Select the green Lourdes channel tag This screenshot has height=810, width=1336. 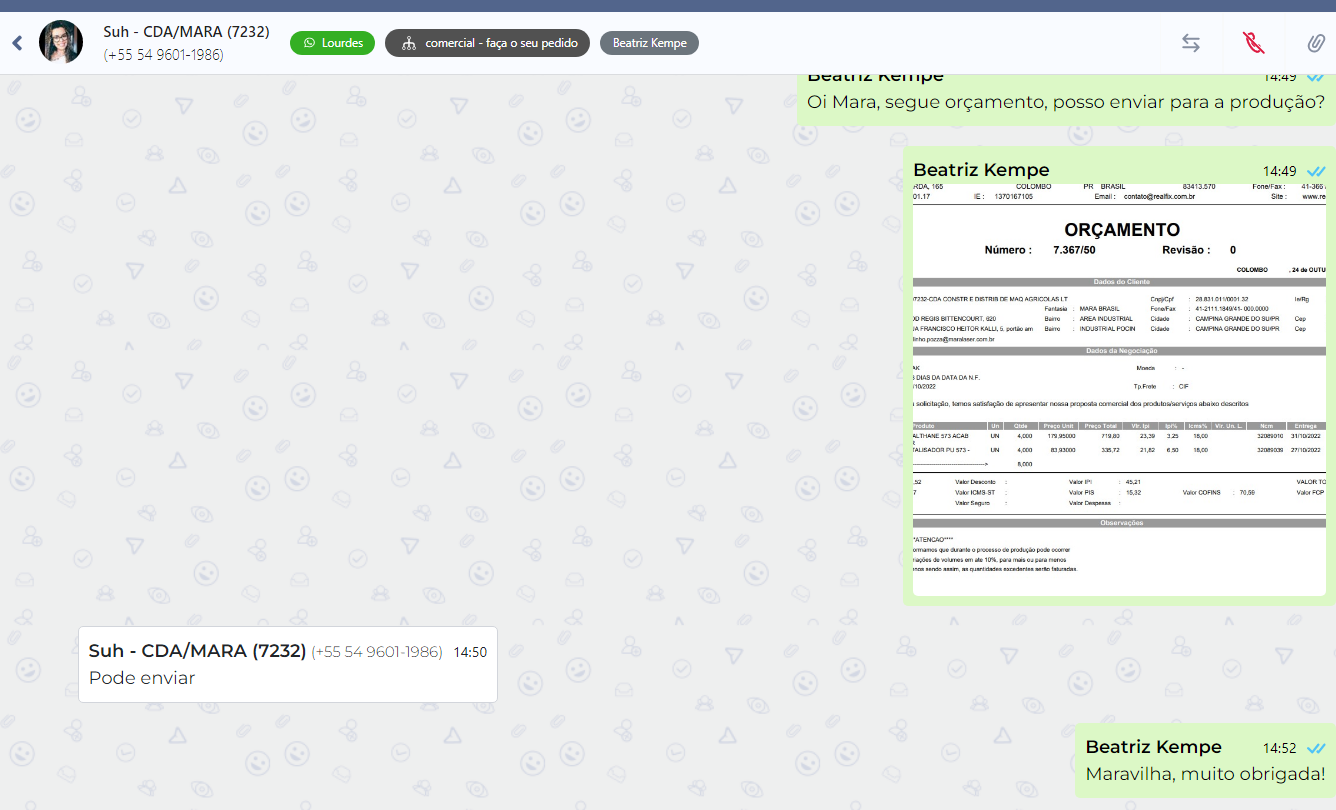coord(333,43)
